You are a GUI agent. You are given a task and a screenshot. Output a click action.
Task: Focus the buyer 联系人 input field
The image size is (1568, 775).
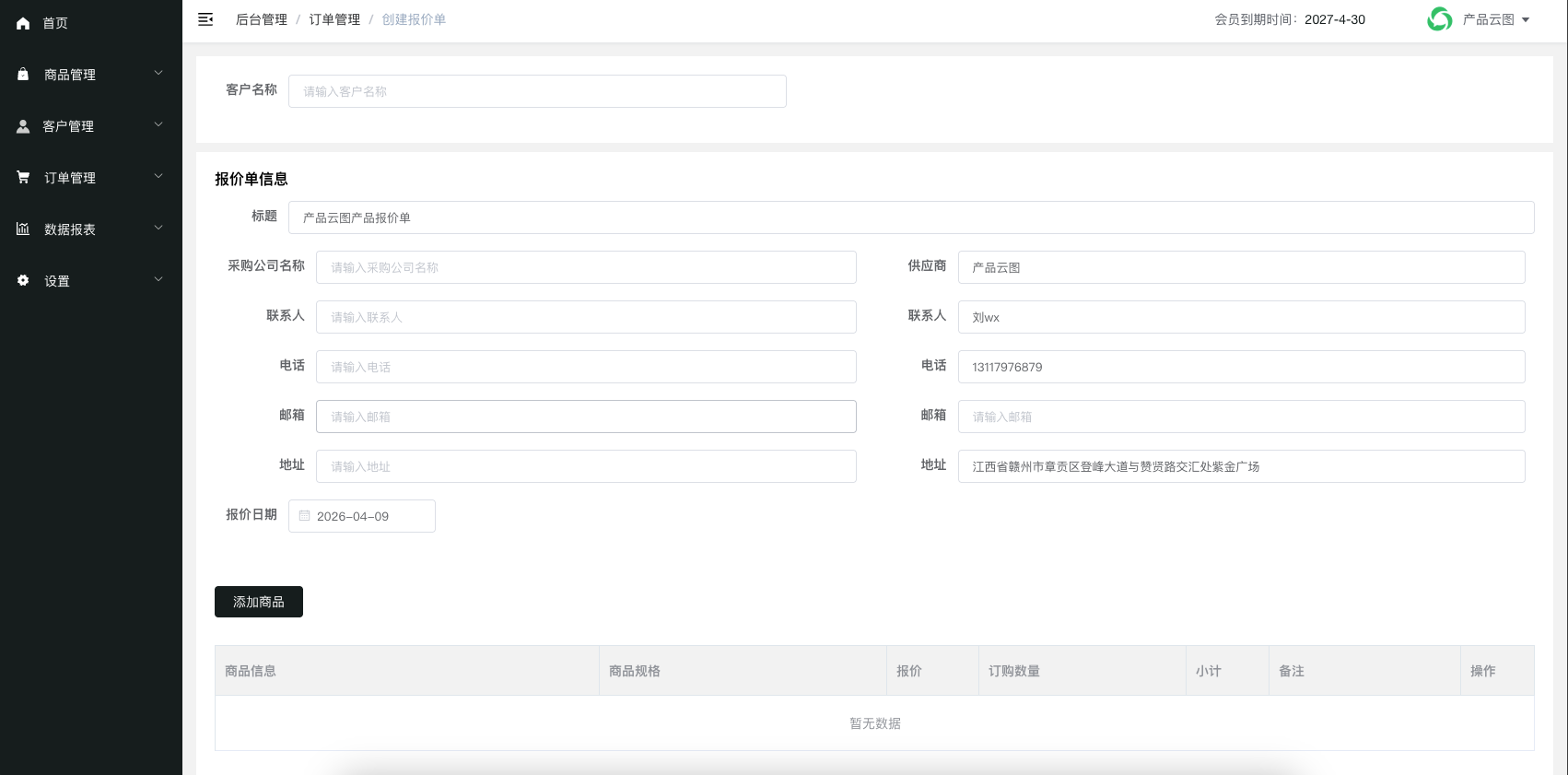[586, 317]
